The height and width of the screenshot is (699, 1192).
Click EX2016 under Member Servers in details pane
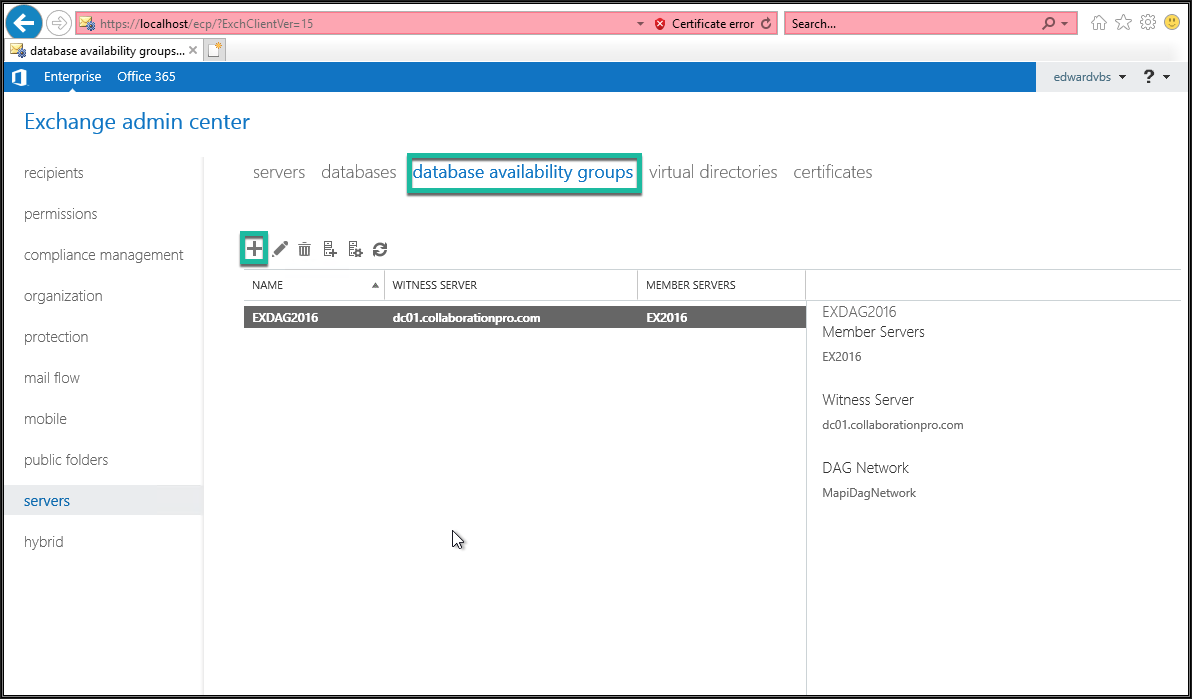pos(842,357)
